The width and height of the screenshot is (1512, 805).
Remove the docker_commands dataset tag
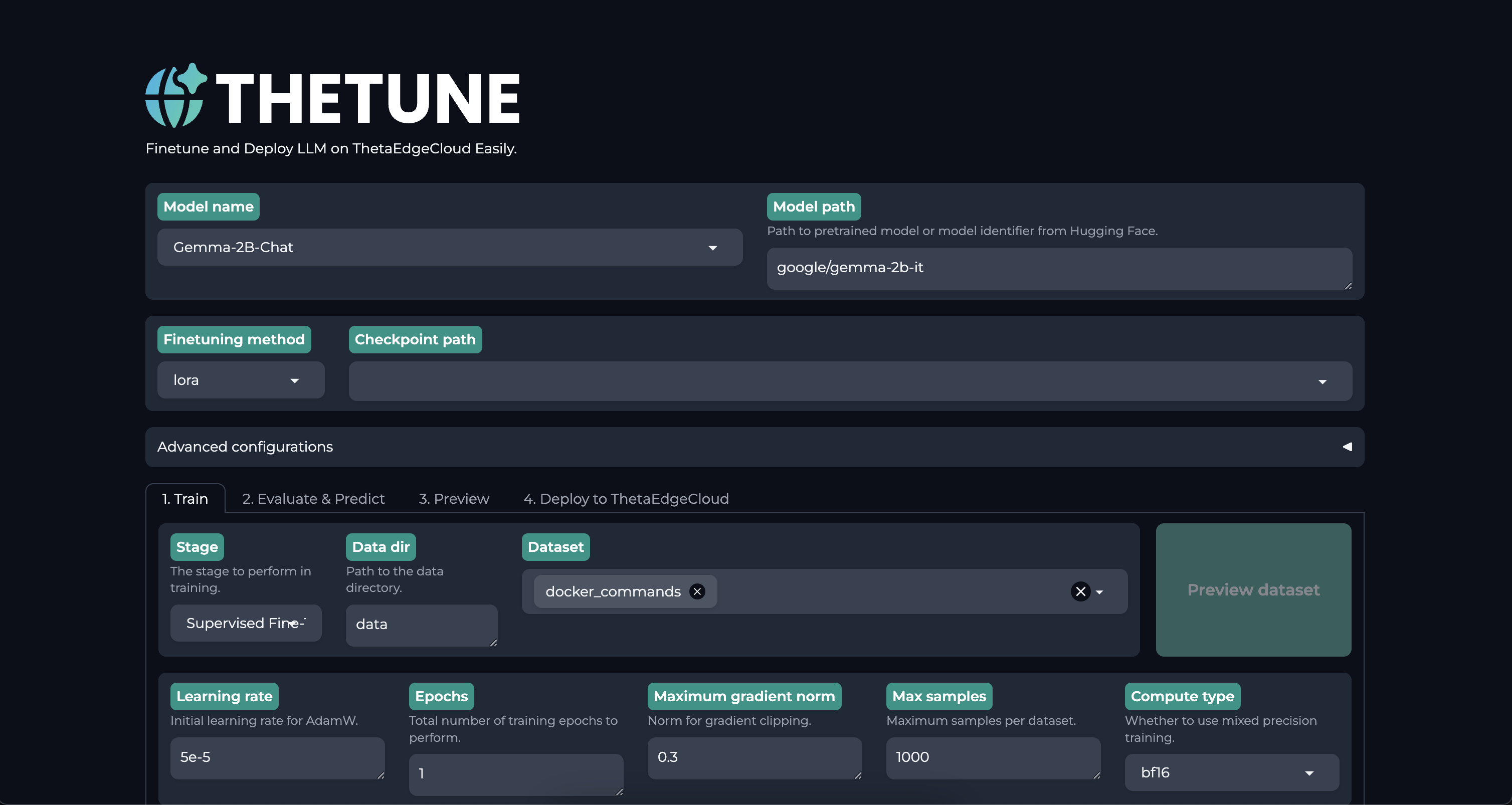pos(697,591)
